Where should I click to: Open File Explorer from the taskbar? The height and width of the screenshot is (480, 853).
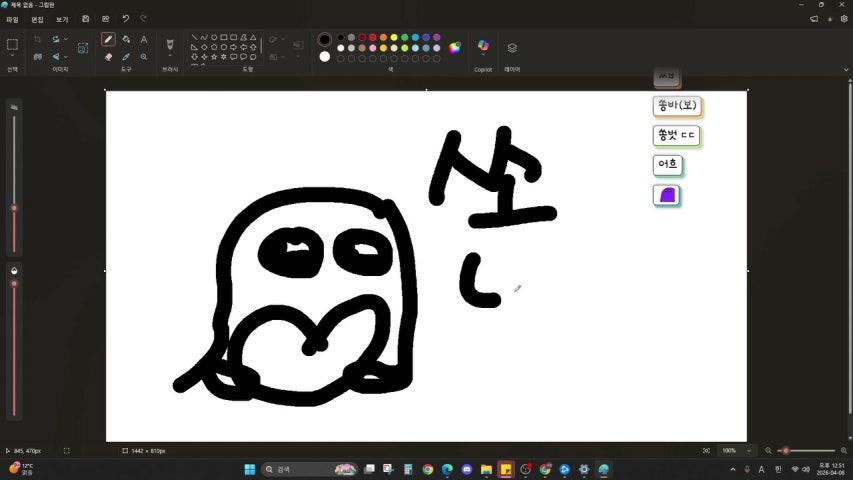click(486, 469)
